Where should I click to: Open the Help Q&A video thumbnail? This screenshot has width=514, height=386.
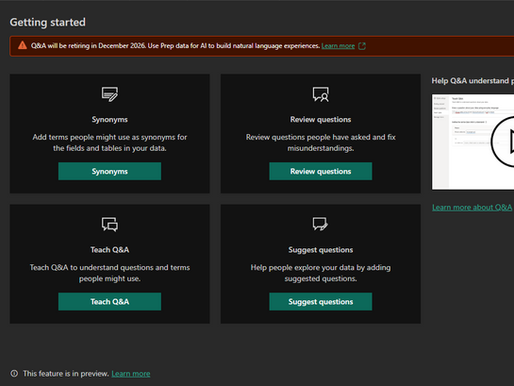[473, 142]
